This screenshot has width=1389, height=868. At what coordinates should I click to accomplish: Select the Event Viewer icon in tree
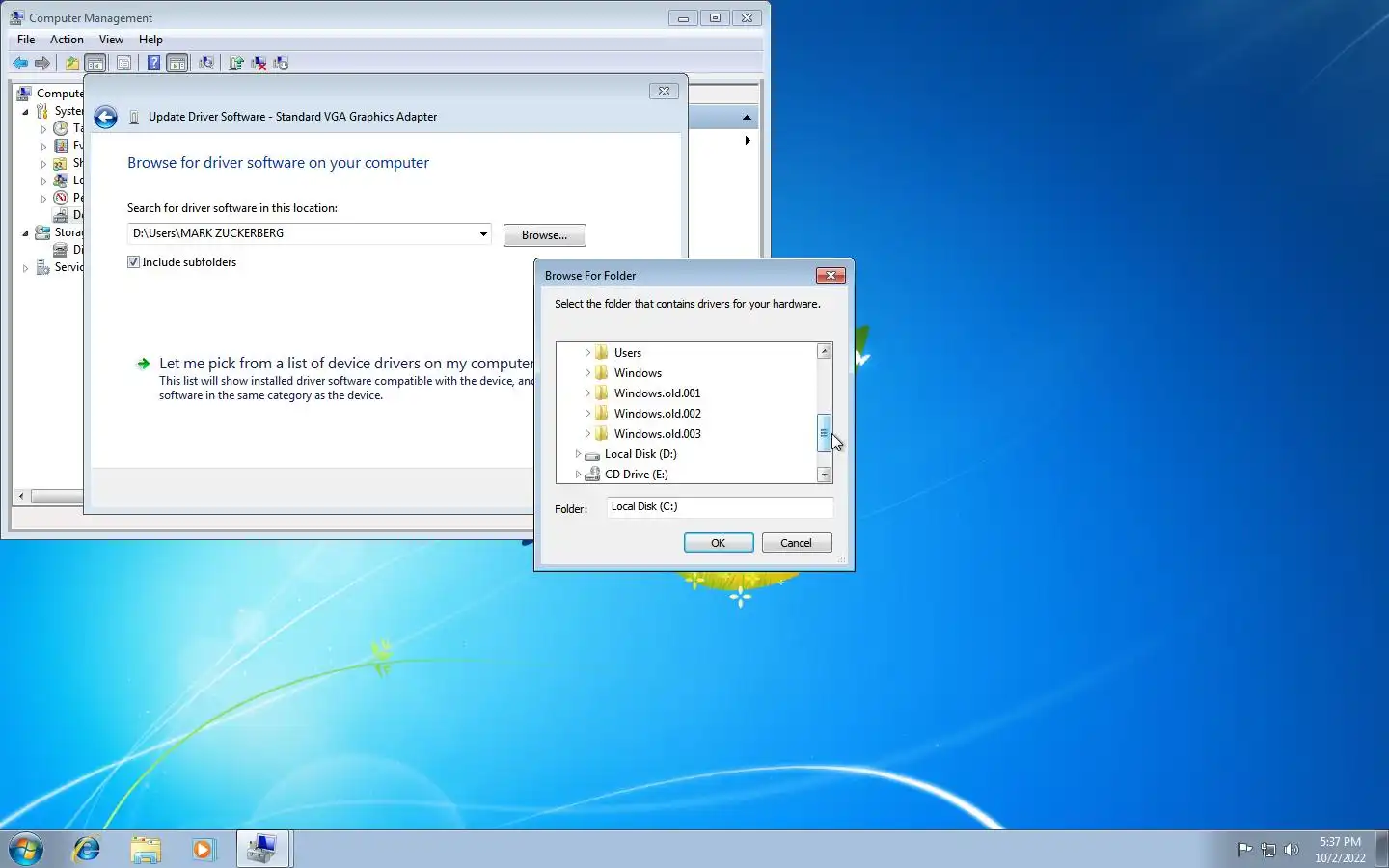point(61,146)
